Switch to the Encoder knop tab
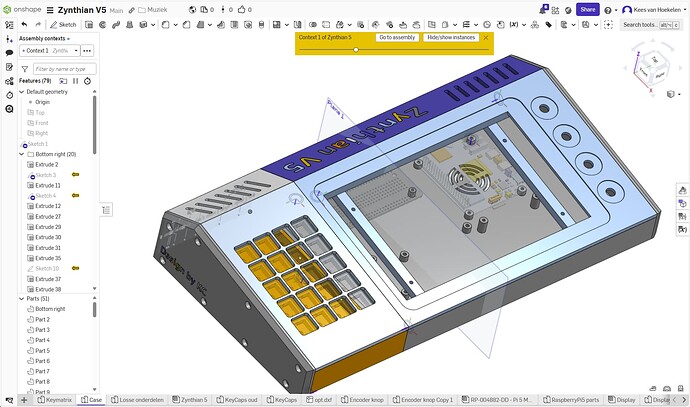This screenshot has height=407, width=690. coord(362,400)
